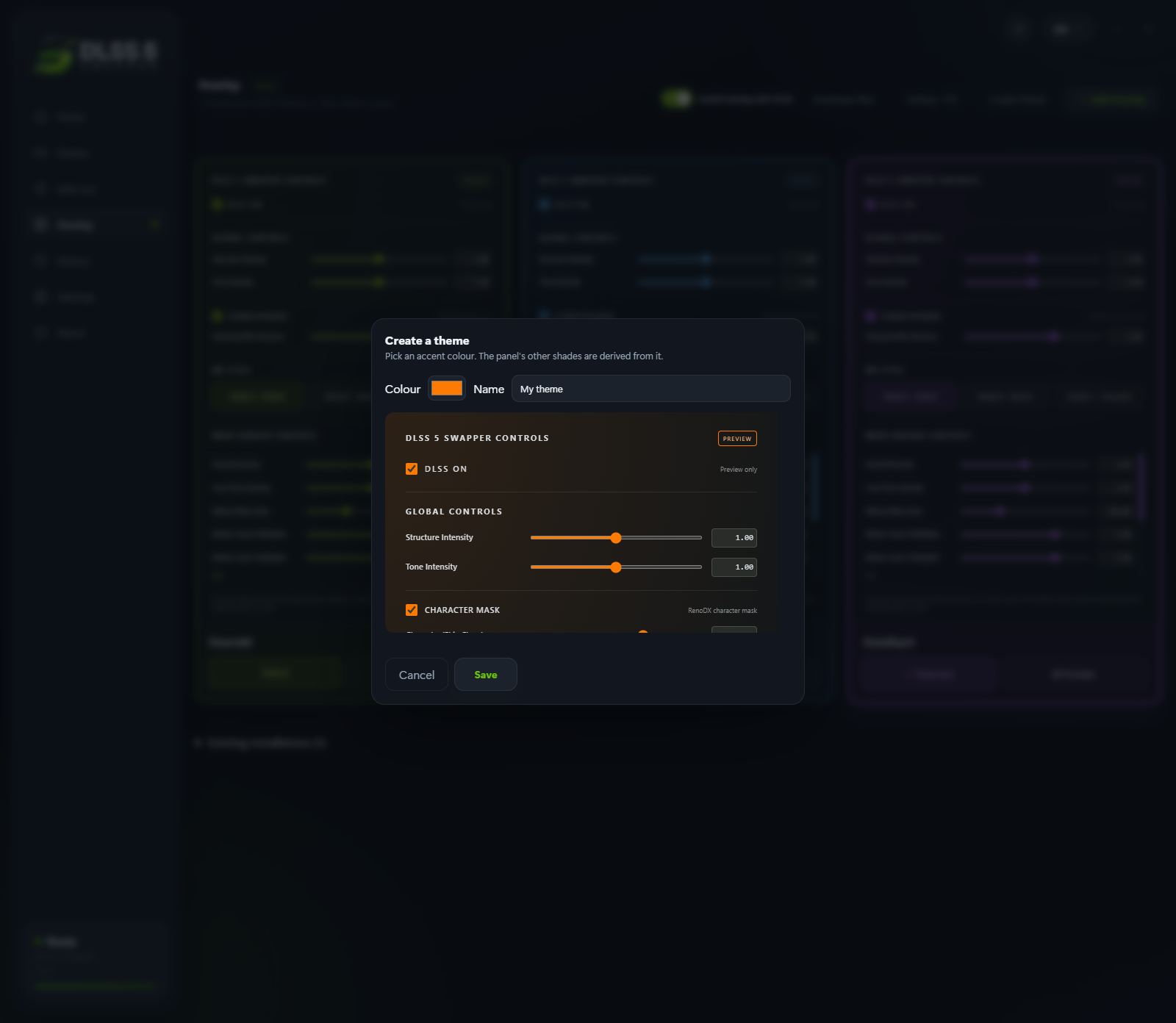Open the orange Colour swatch picker
The height and width of the screenshot is (1023, 1176).
[447, 388]
